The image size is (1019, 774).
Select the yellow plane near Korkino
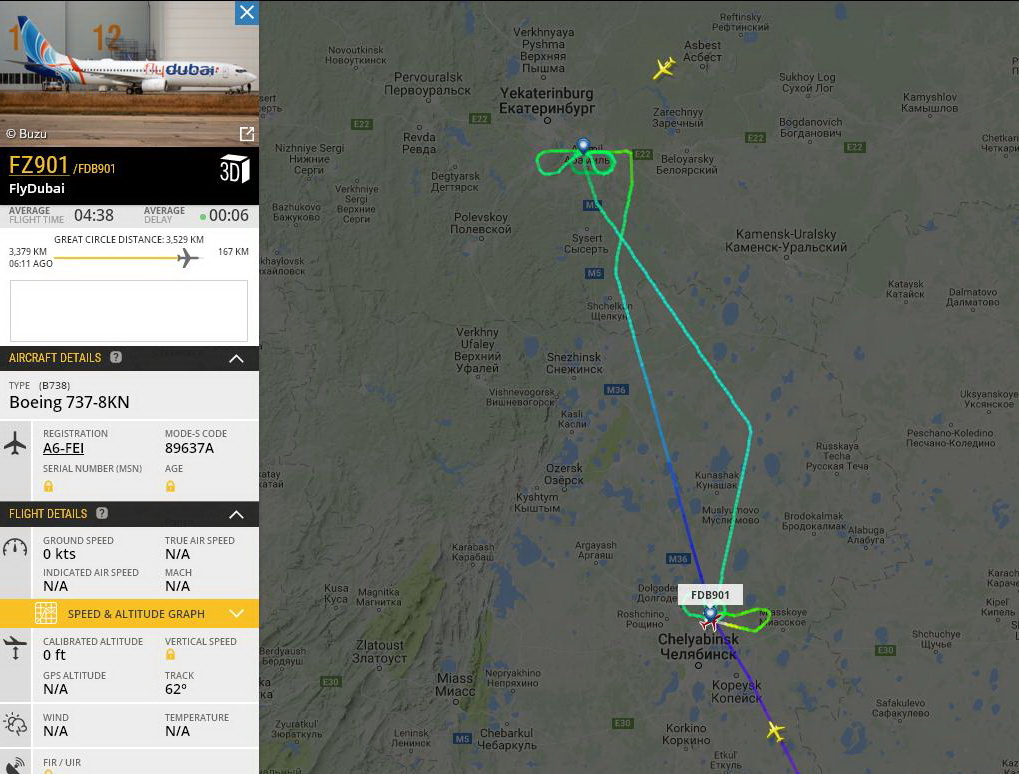pos(775,731)
